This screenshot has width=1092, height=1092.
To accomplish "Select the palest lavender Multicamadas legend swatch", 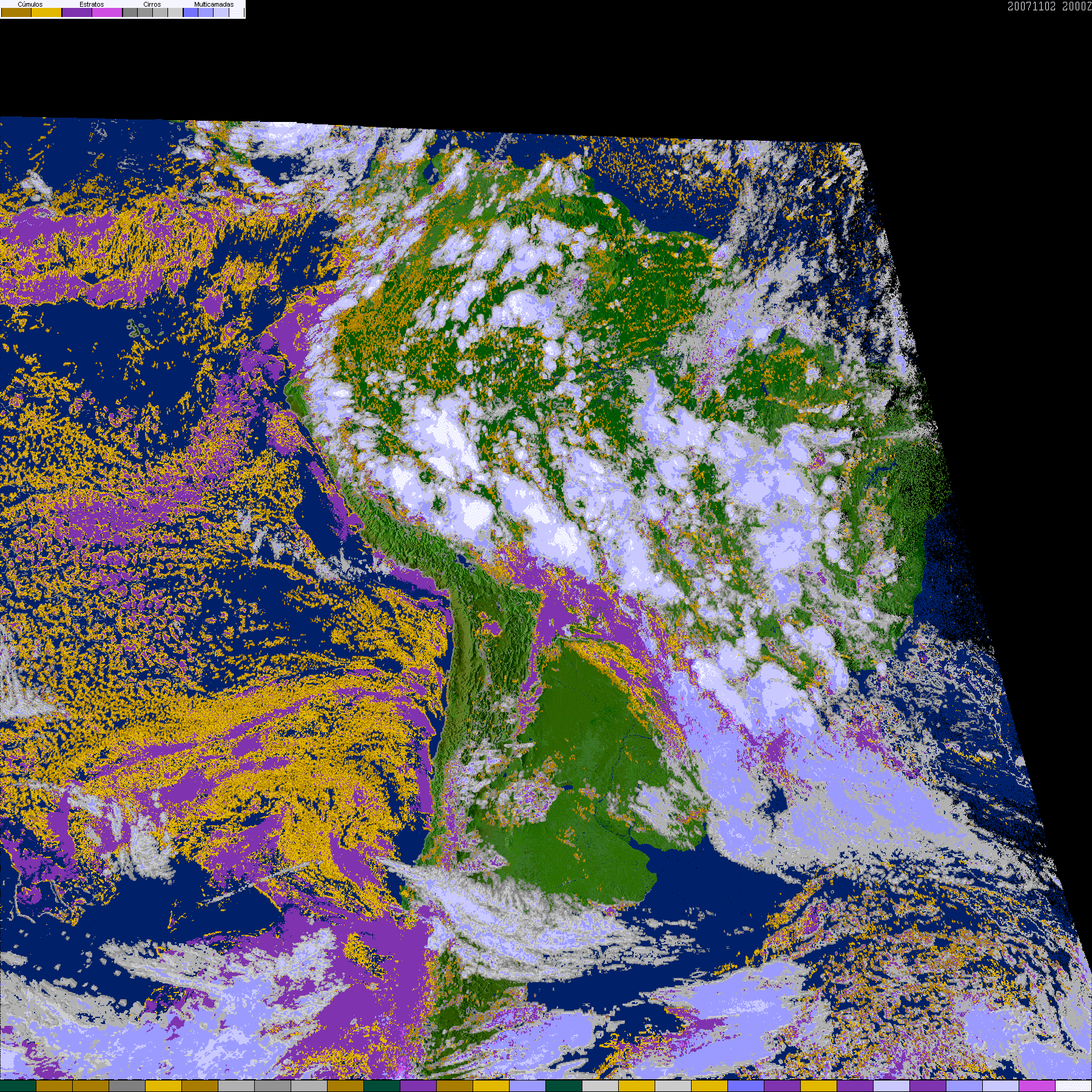I will tap(221, 12).
